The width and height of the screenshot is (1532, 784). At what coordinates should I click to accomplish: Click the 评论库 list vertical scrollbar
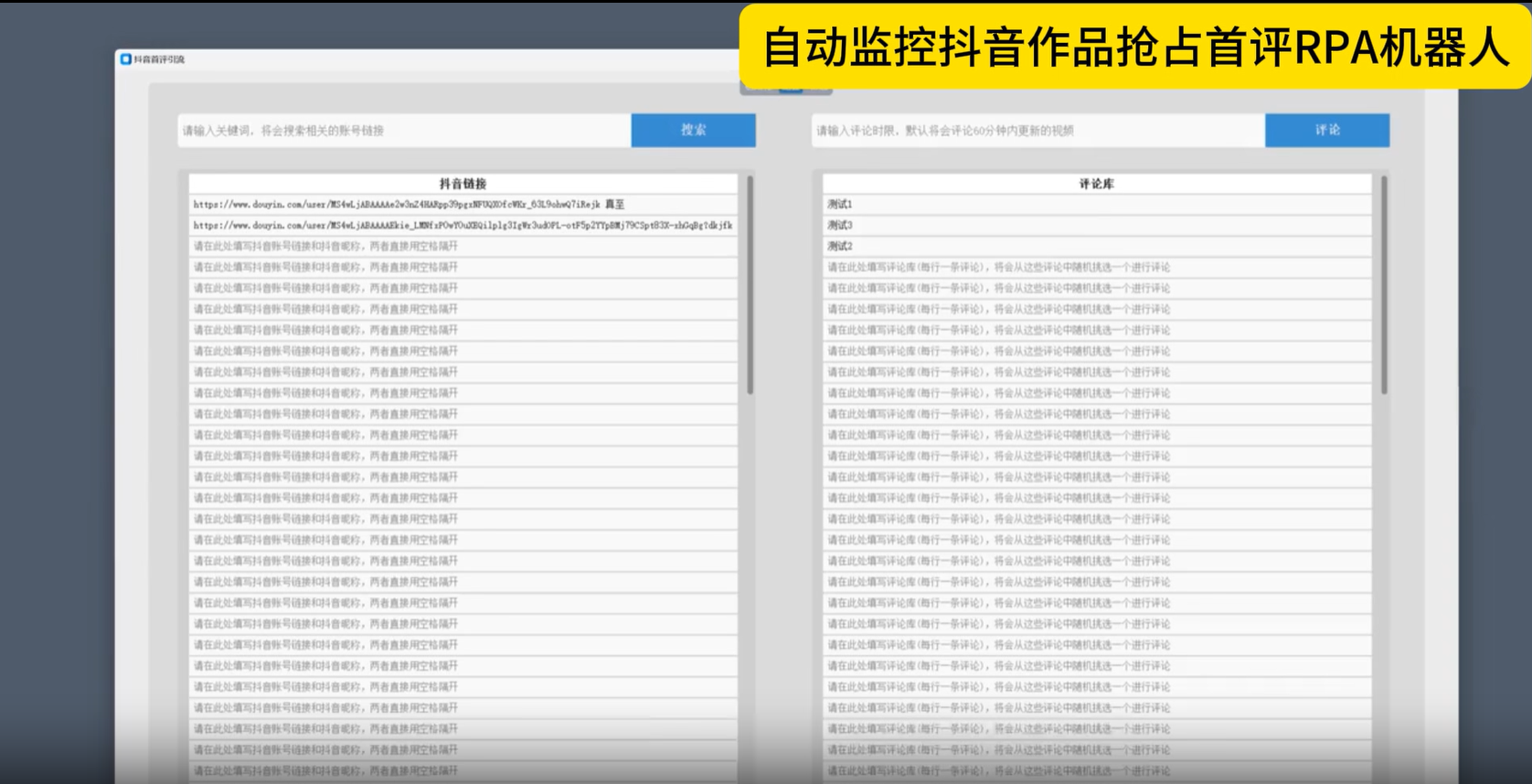pos(1384,285)
